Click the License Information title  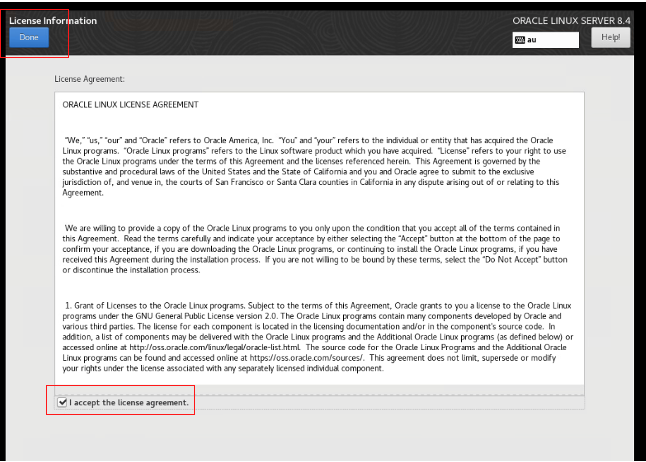coord(53,21)
